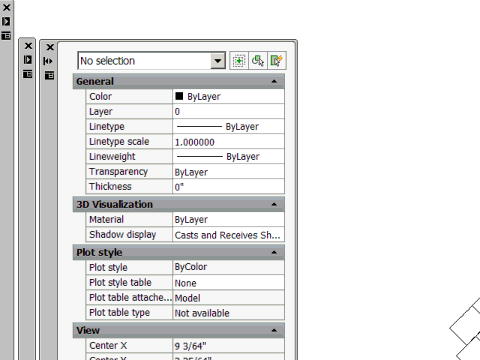Open properties menu of middle collapsed palette
The image size is (480, 360).
click(28, 74)
